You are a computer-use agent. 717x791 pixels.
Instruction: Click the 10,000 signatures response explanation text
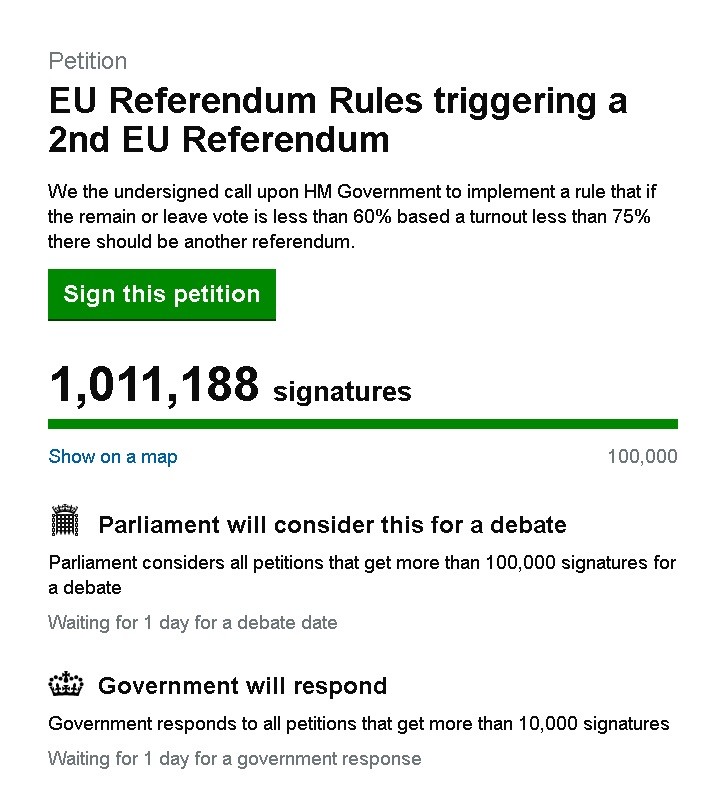coord(359,724)
